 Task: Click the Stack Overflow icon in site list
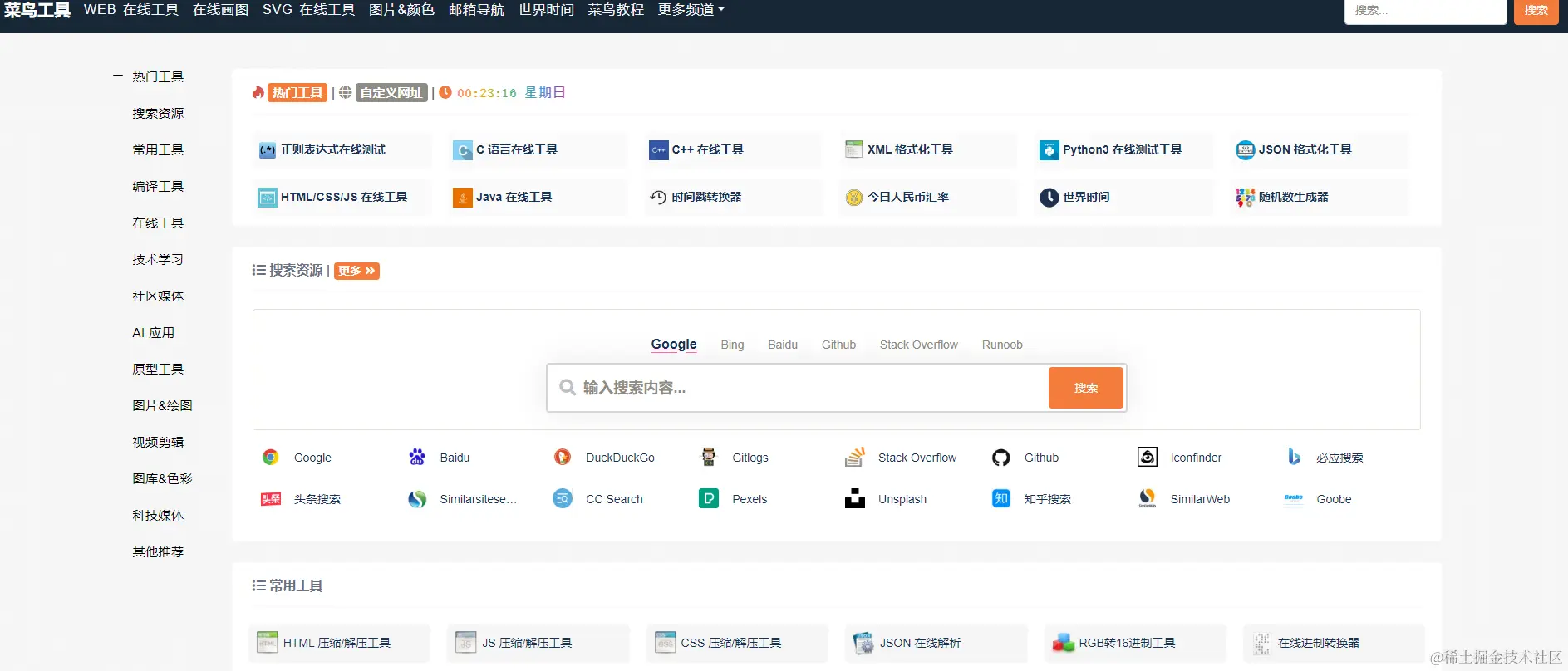(855, 457)
